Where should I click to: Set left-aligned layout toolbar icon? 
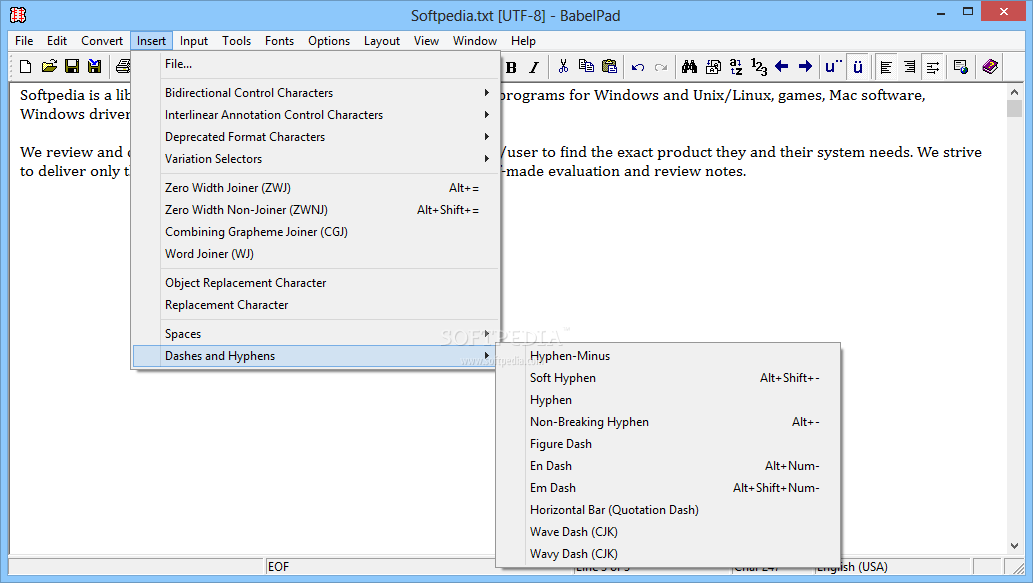pos(886,67)
